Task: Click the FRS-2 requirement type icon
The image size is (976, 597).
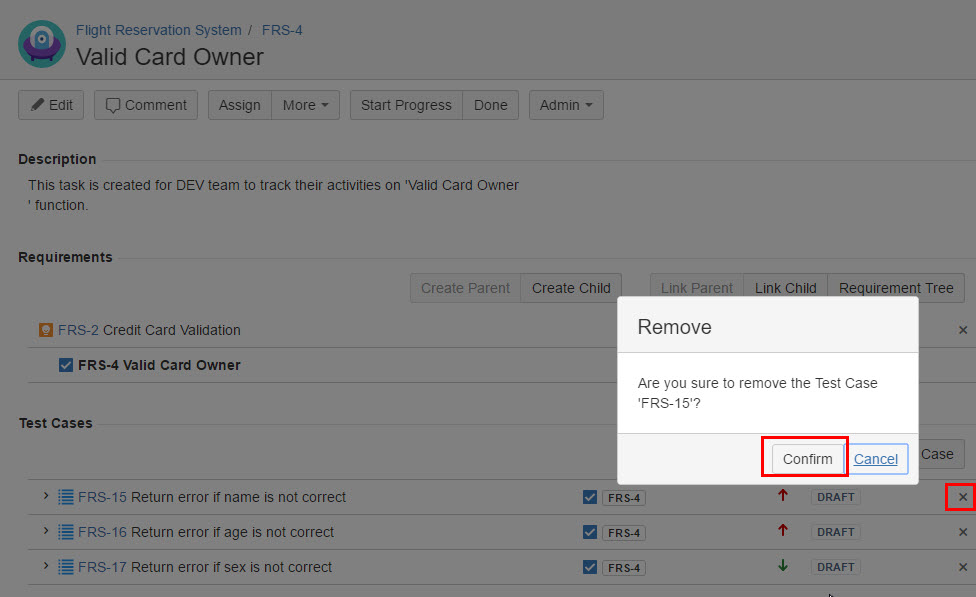Action: pos(45,330)
